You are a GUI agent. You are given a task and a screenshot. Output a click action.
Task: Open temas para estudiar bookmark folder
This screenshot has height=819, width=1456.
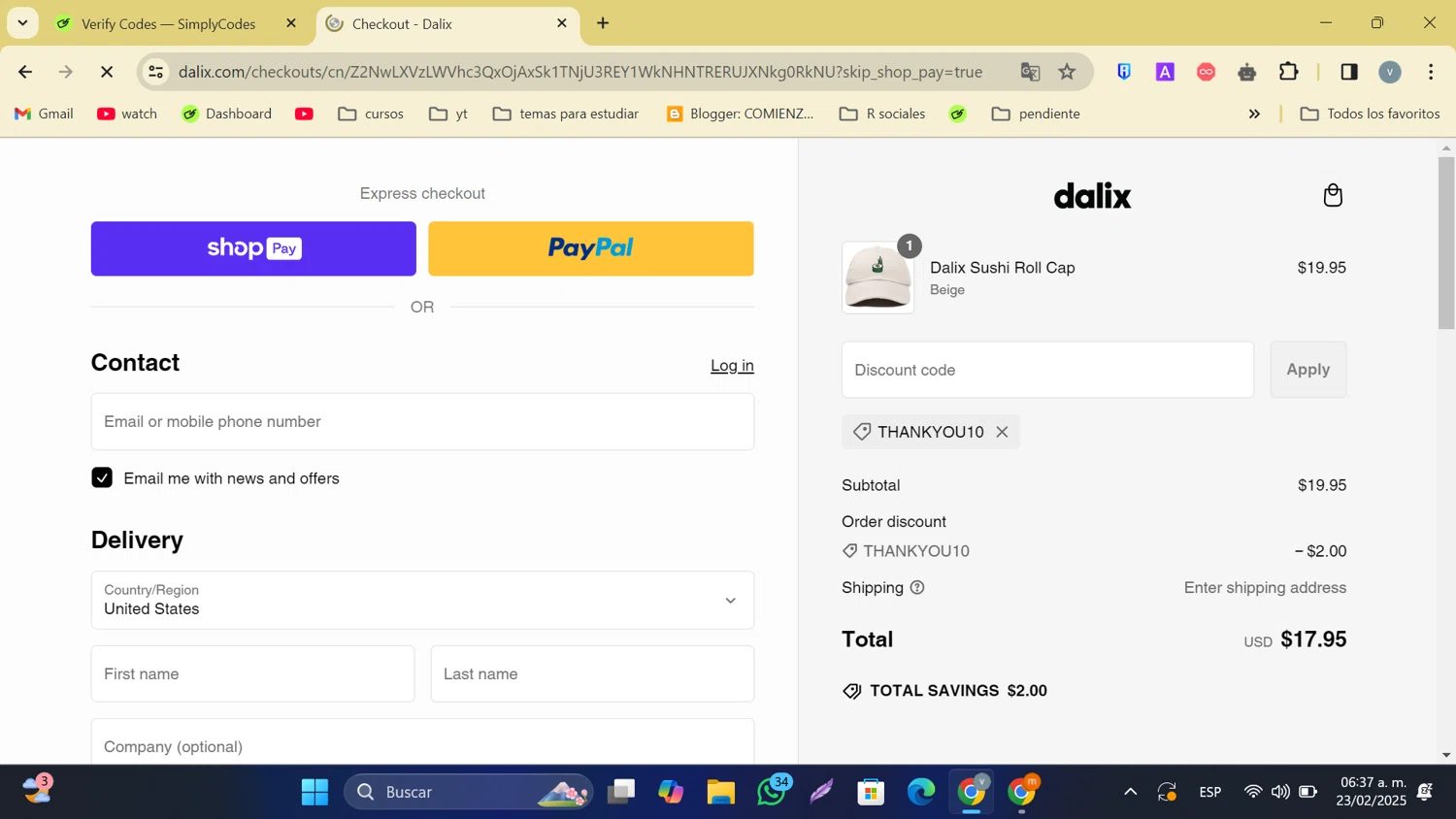point(566,114)
